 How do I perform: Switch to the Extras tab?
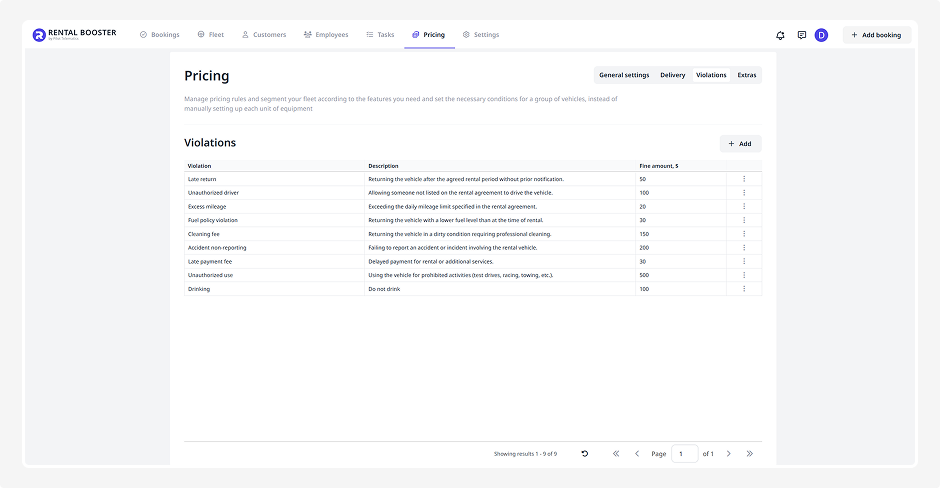[x=747, y=75]
